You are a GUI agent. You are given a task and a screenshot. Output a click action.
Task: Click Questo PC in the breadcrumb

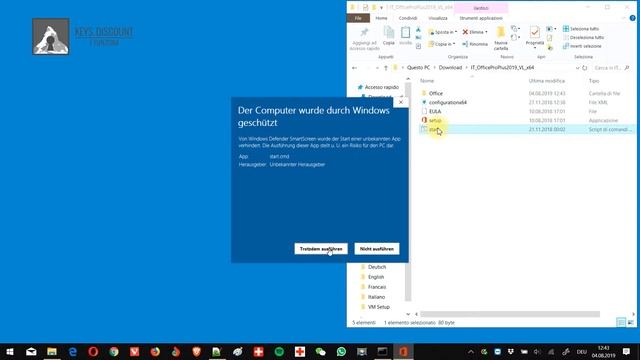(x=418, y=68)
